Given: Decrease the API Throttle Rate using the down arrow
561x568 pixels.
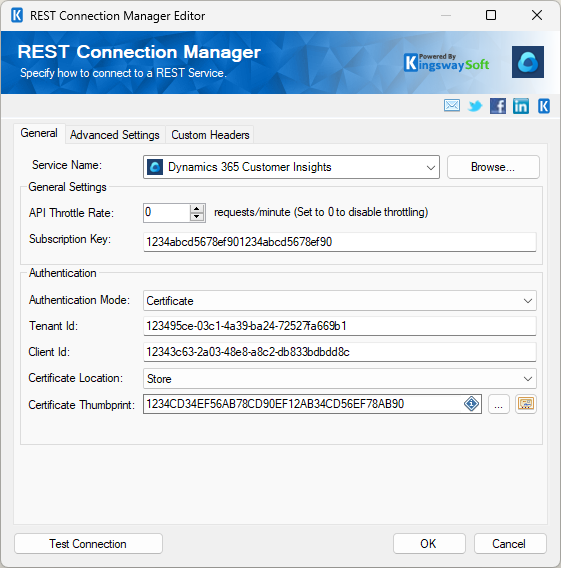Looking at the screenshot, I should (x=197, y=217).
